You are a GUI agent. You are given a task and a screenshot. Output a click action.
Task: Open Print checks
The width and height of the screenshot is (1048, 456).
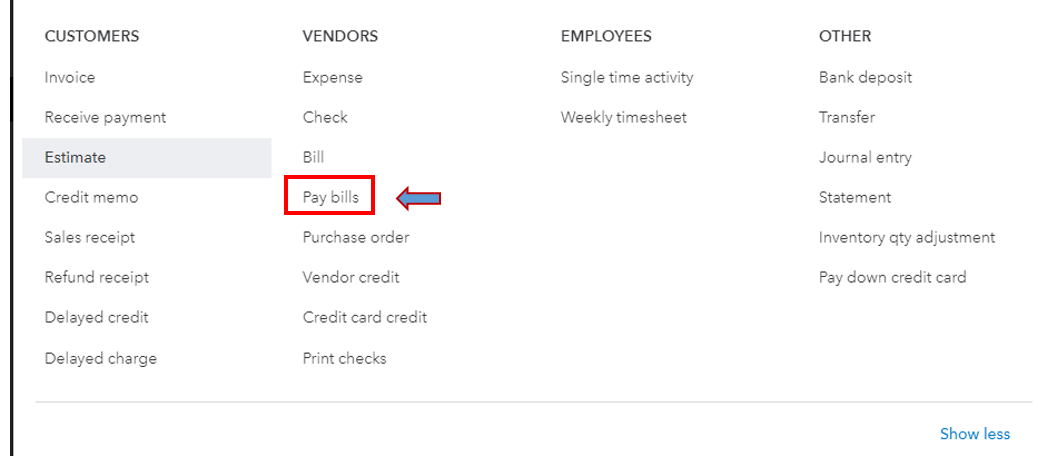pyautogui.click(x=344, y=358)
